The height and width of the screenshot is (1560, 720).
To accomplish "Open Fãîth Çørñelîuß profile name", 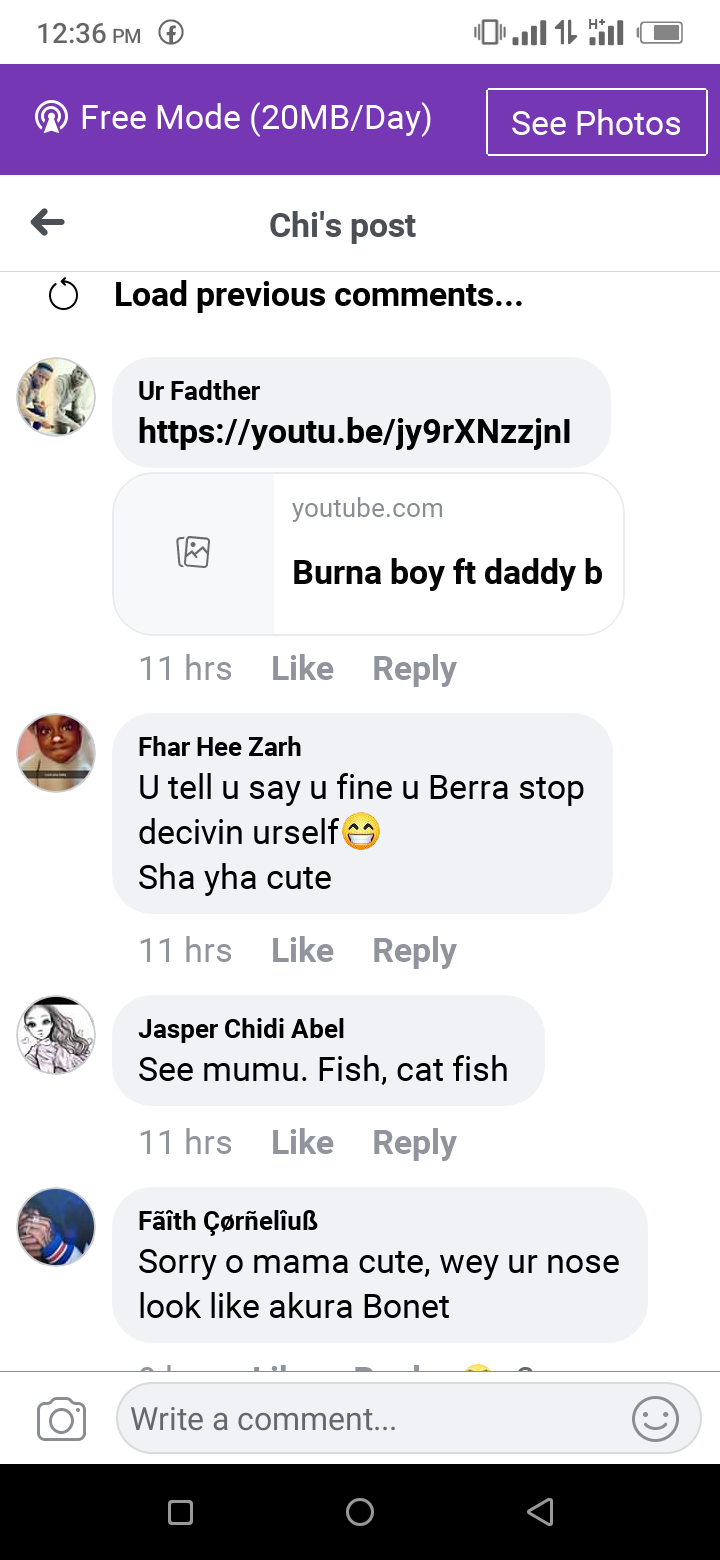I will [227, 1220].
